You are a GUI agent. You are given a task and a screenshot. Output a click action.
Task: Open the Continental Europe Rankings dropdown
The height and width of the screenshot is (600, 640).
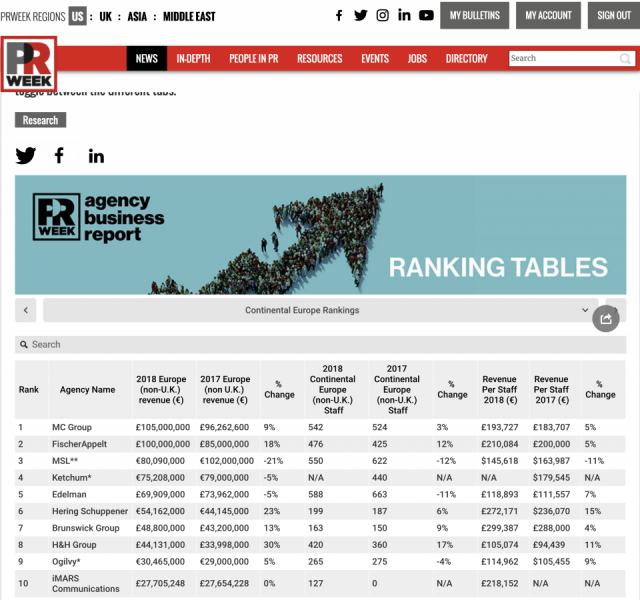click(x=320, y=310)
